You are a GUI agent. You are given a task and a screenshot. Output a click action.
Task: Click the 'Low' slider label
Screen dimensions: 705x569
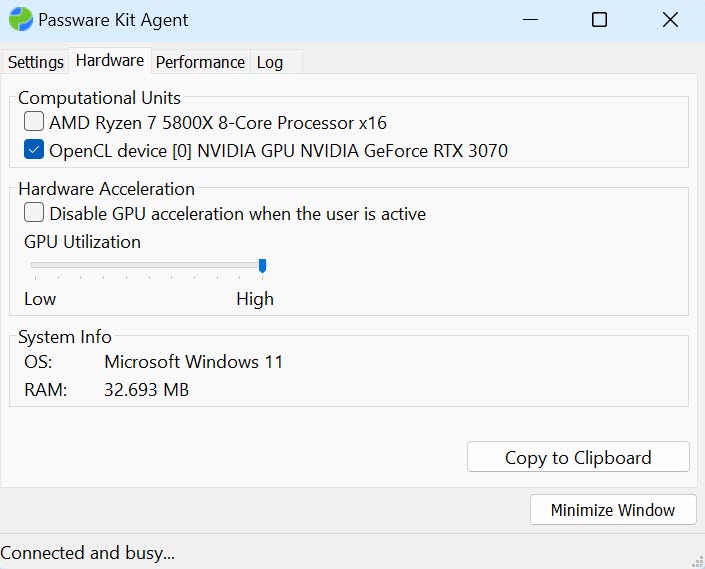click(40, 299)
